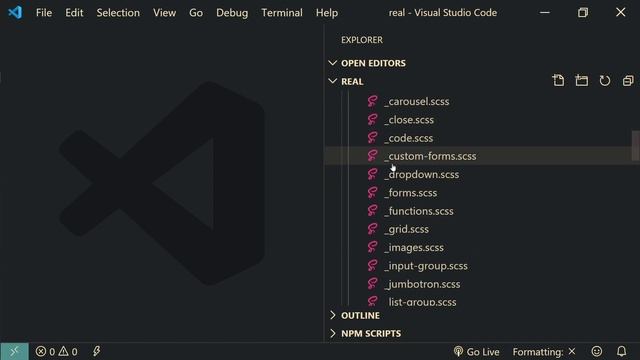Click the Sass icon beside _custom-forms.scss
Viewport: 640px width, 360px height.
coord(372,156)
